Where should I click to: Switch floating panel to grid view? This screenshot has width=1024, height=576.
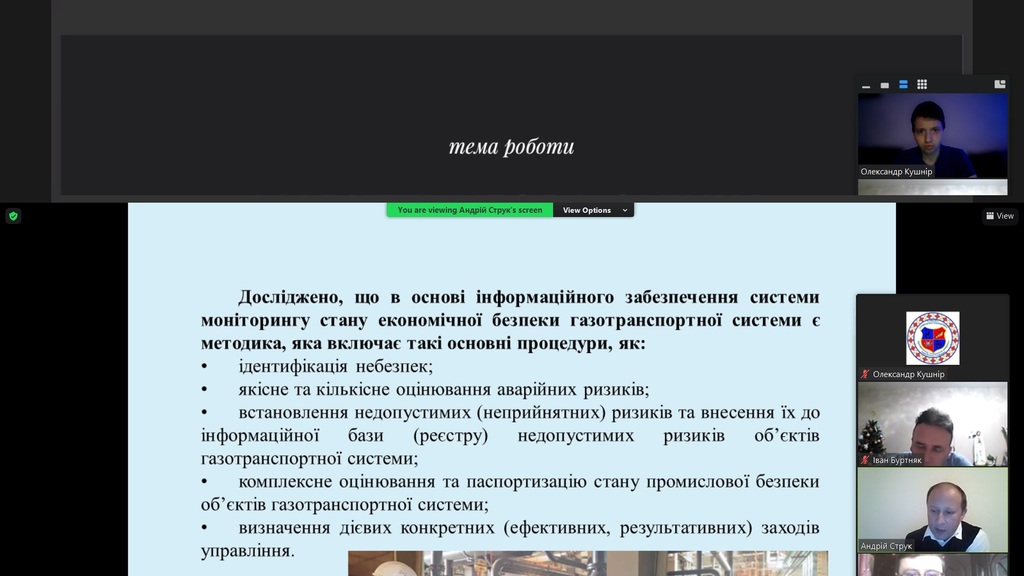pos(922,85)
